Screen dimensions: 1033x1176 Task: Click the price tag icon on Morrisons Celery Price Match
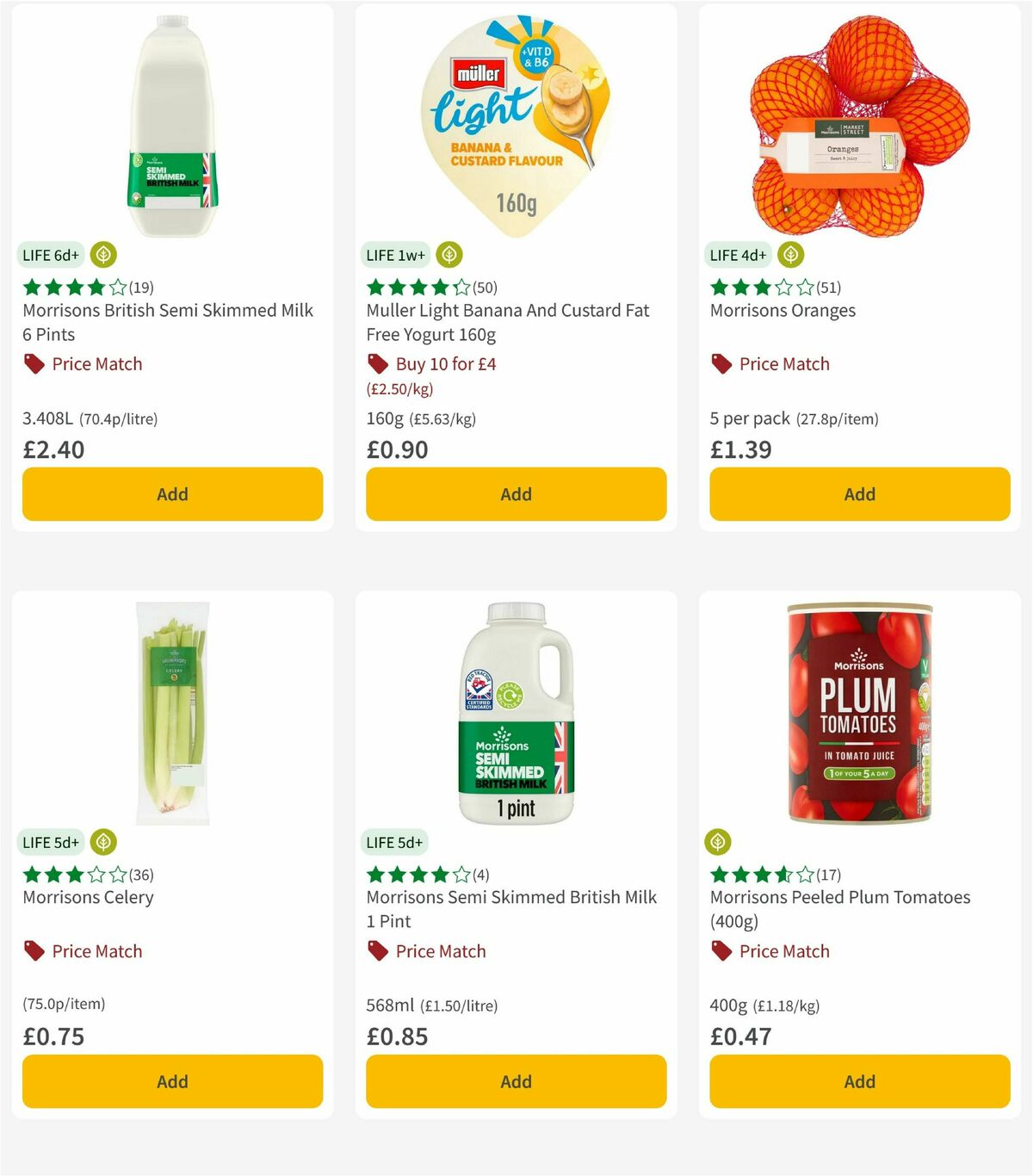(x=34, y=950)
